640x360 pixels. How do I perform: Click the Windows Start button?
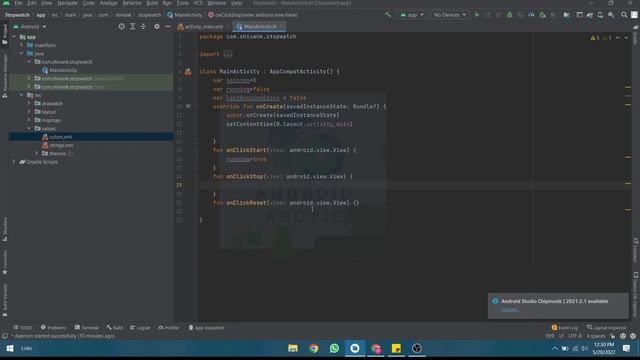pyautogui.click(x=10, y=348)
